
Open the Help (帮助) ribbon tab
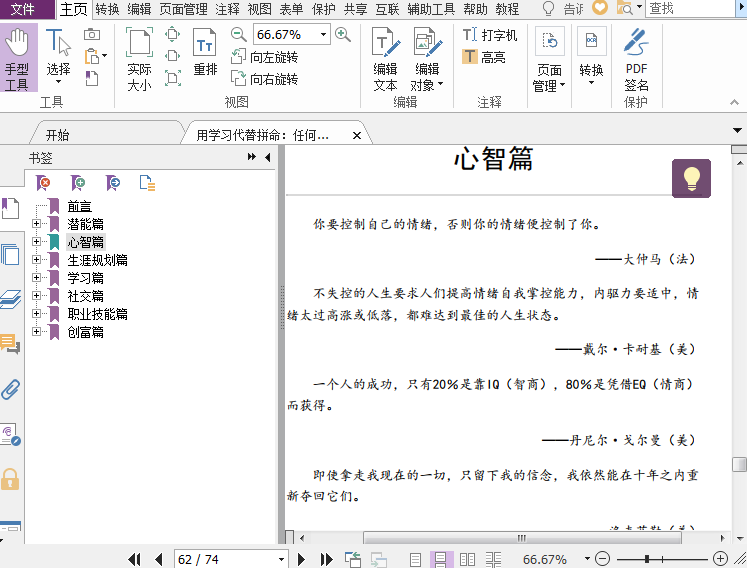coord(475,9)
